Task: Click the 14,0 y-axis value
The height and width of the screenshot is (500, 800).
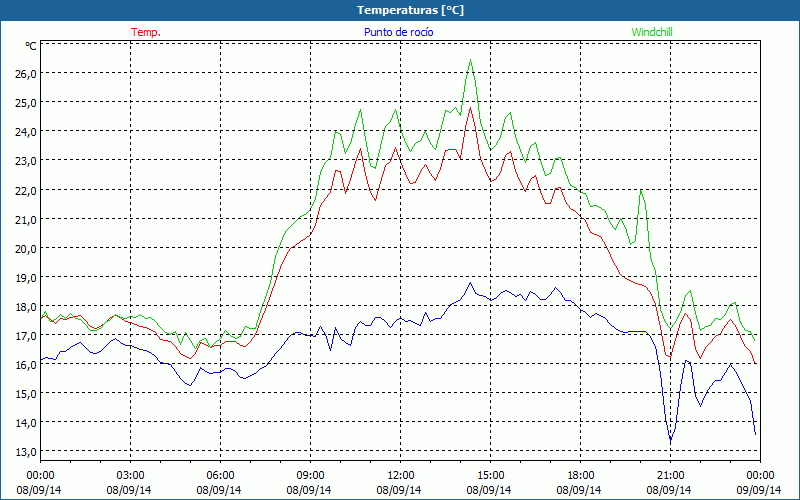Action: point(26,422)
